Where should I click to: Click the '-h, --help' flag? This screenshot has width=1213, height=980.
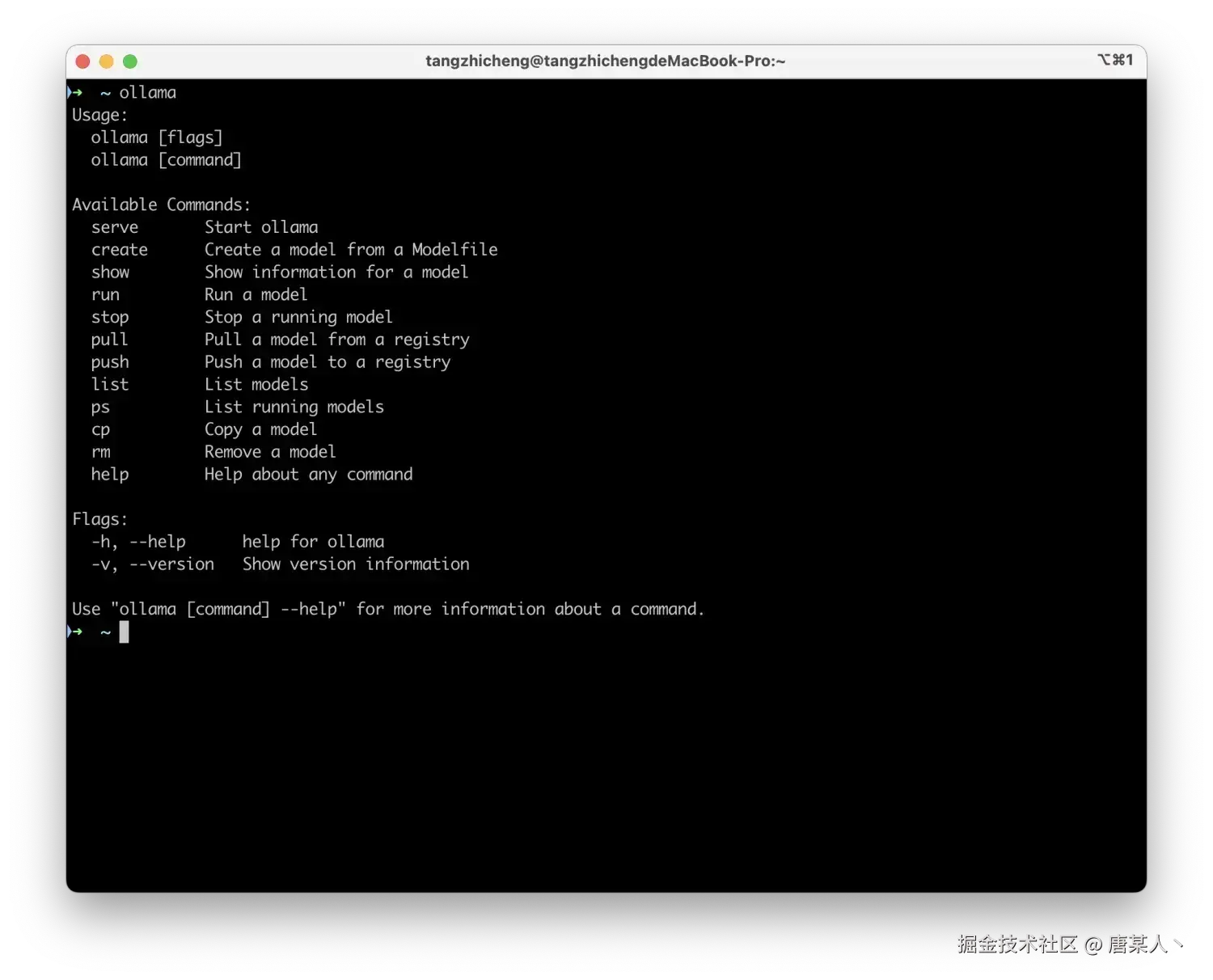tap(138, 543)
